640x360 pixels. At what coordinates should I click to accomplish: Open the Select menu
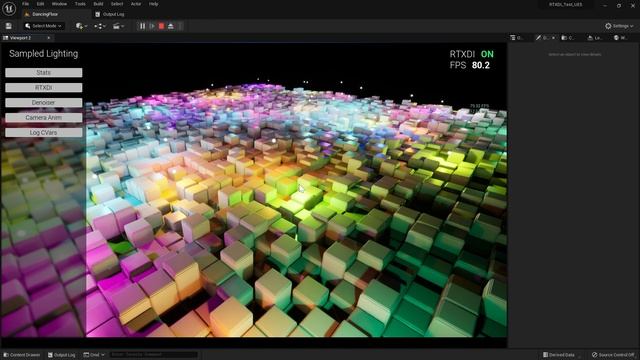click(x=117, y=4)
